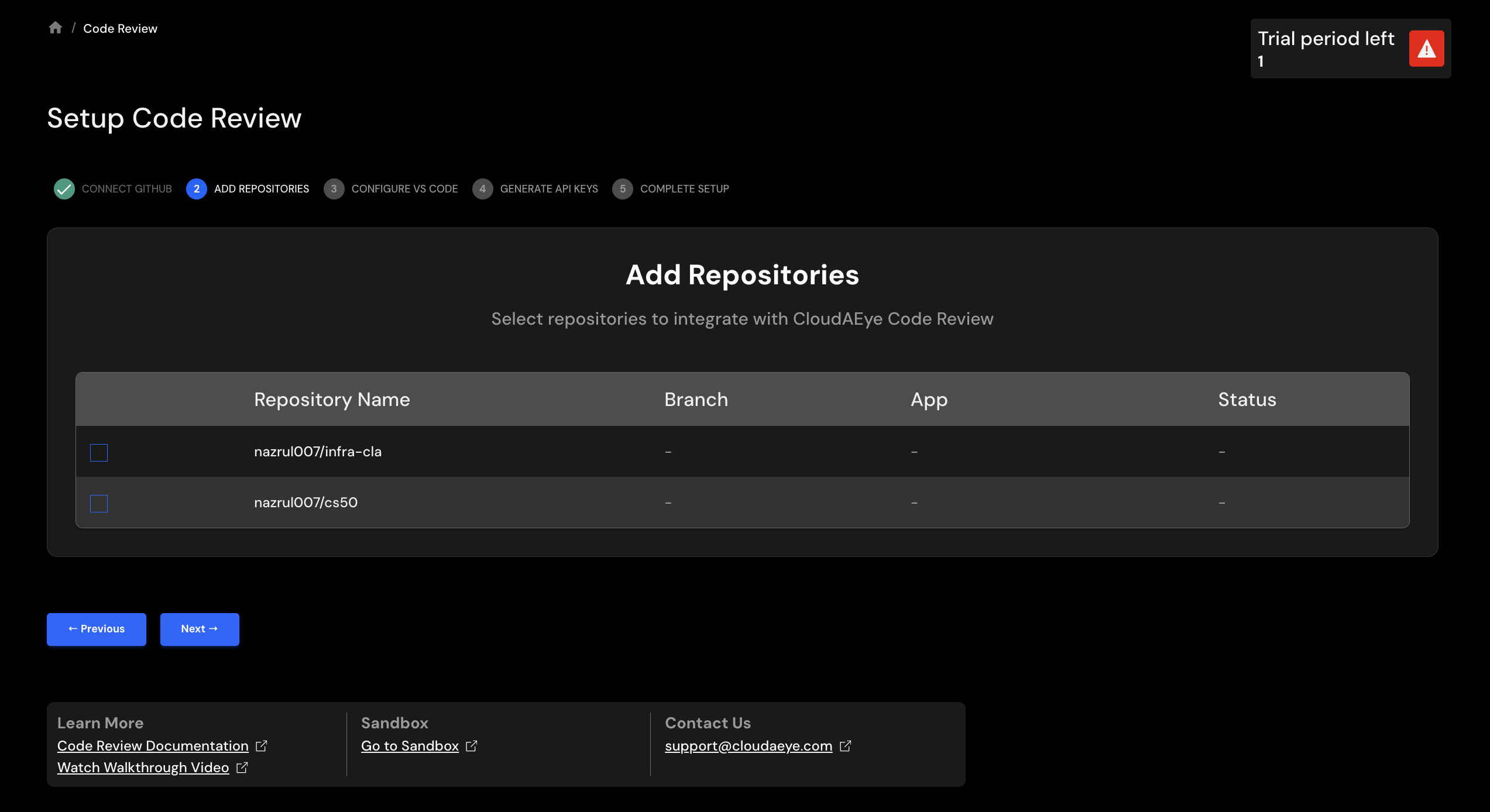Image resolution: width=1490 pixels, height=812 pixels.
Task: Proceed with the Next button
Action: pyautogui.click(x=200, y=629)
